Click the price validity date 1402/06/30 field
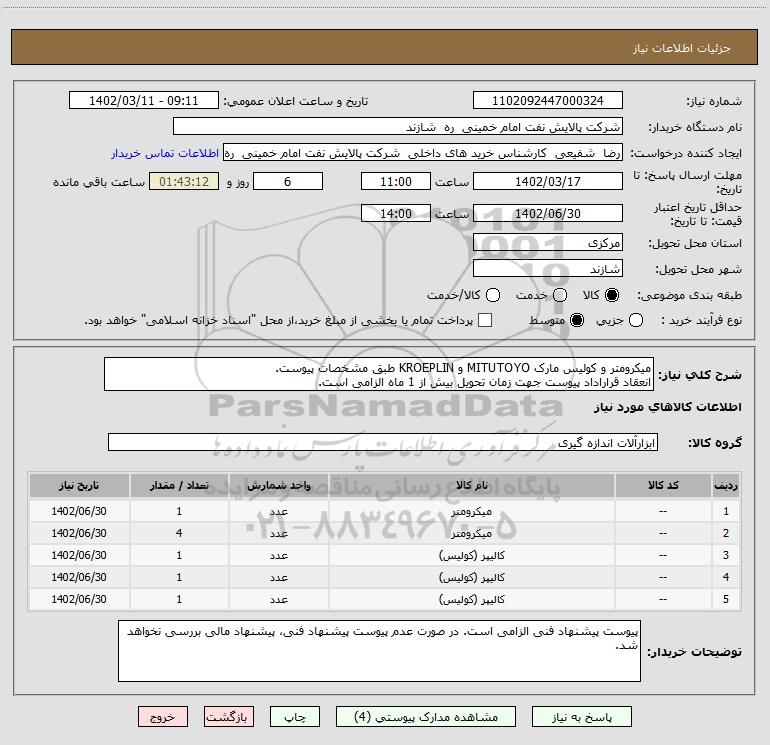The width and height of the screenshot is (770, 745). pyautogui.click(x=548, y=213)
